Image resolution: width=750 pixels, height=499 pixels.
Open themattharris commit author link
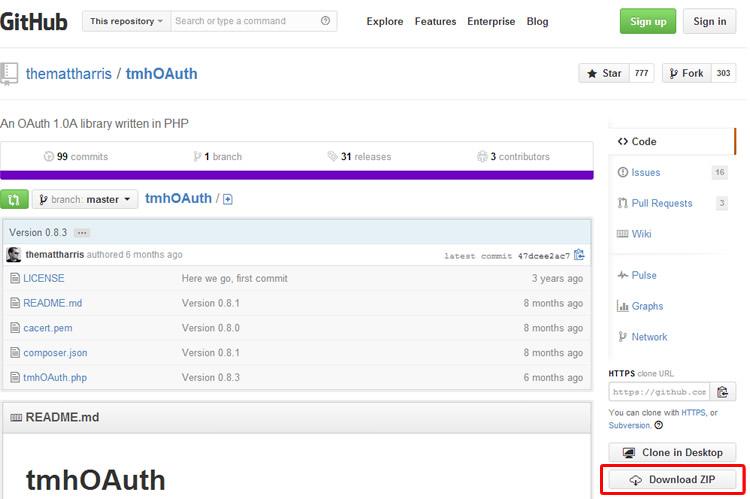click(x=55, y=255)
